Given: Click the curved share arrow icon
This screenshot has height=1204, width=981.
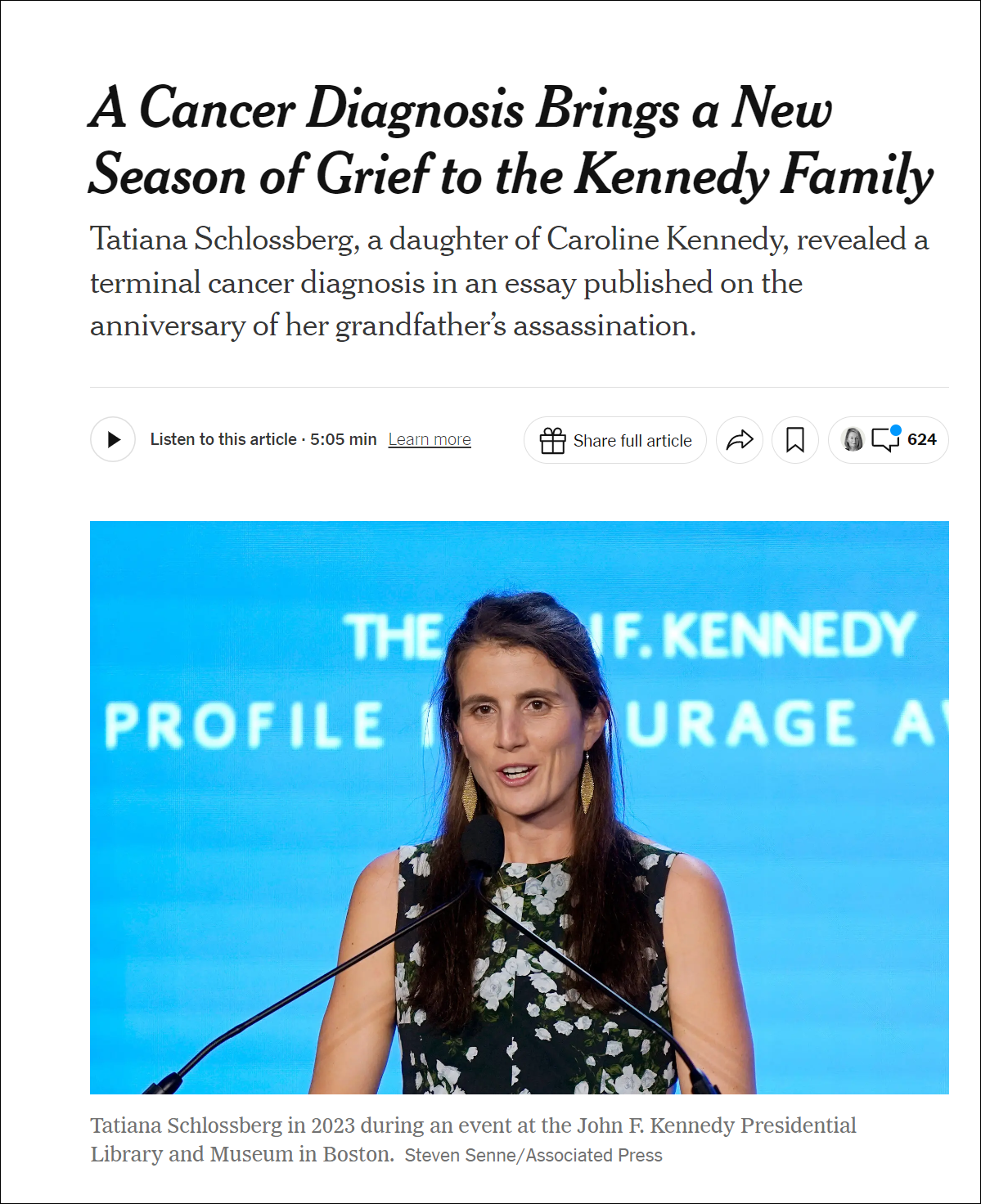Looking at the screenshot, I should point(740,440).
